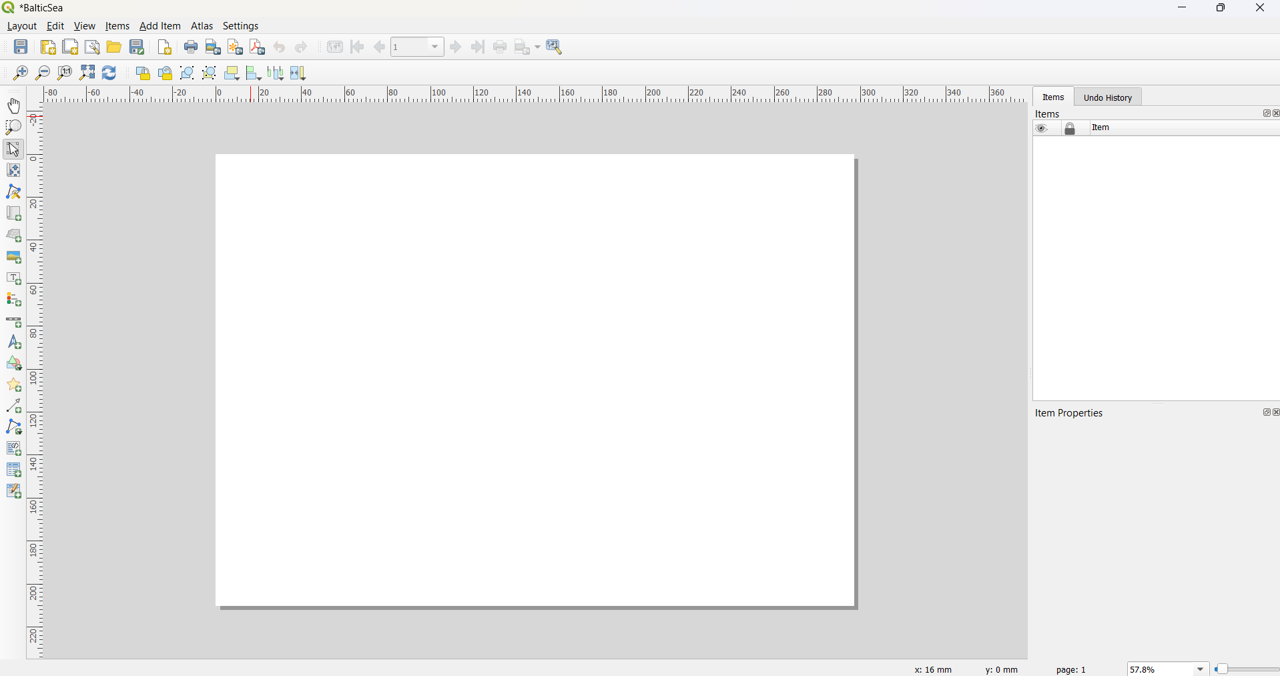Click the Print Layout printer icon
This screenshot has height=676, width=1280.
coord(190,47)
